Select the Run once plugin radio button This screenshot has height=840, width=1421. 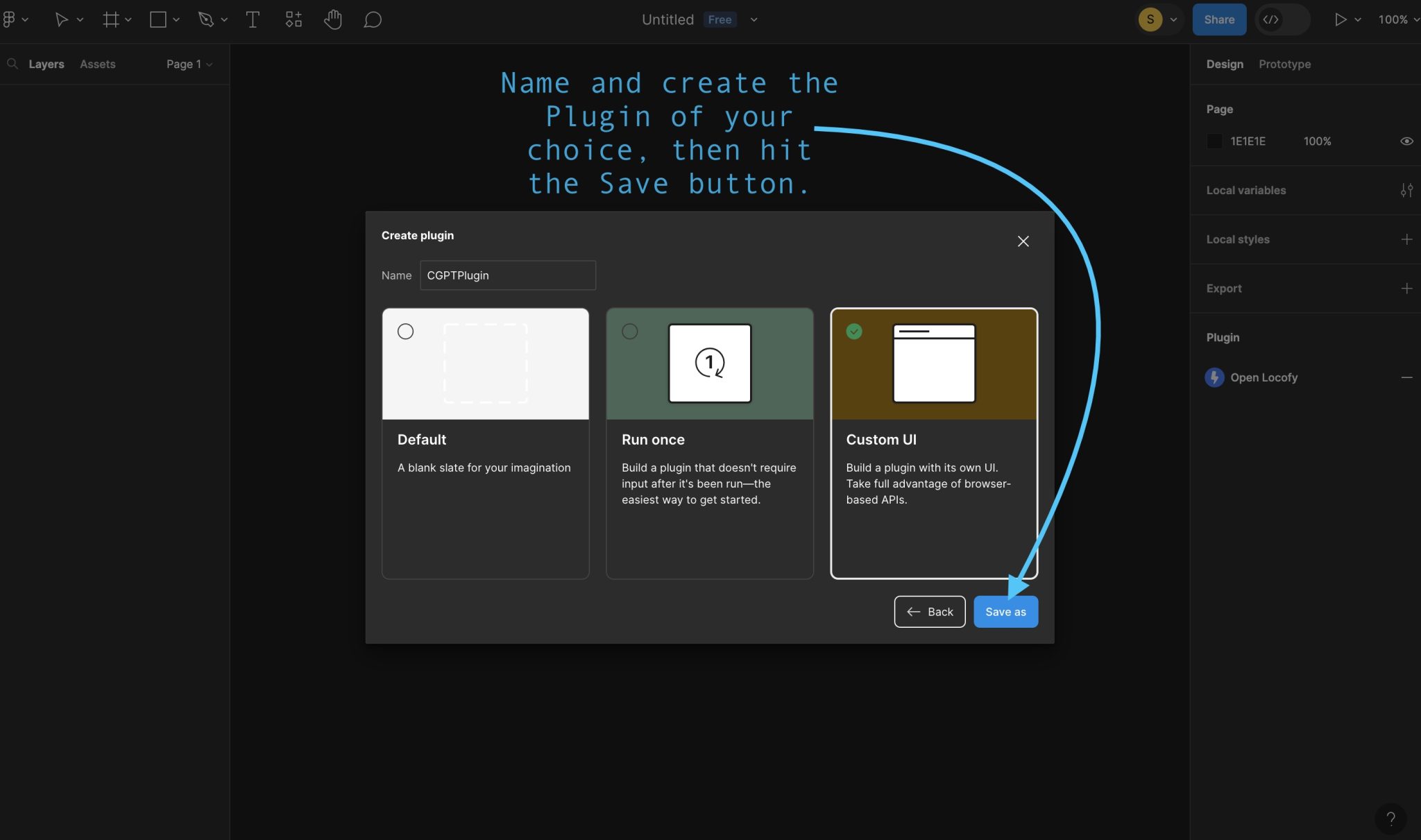point(629,332)
